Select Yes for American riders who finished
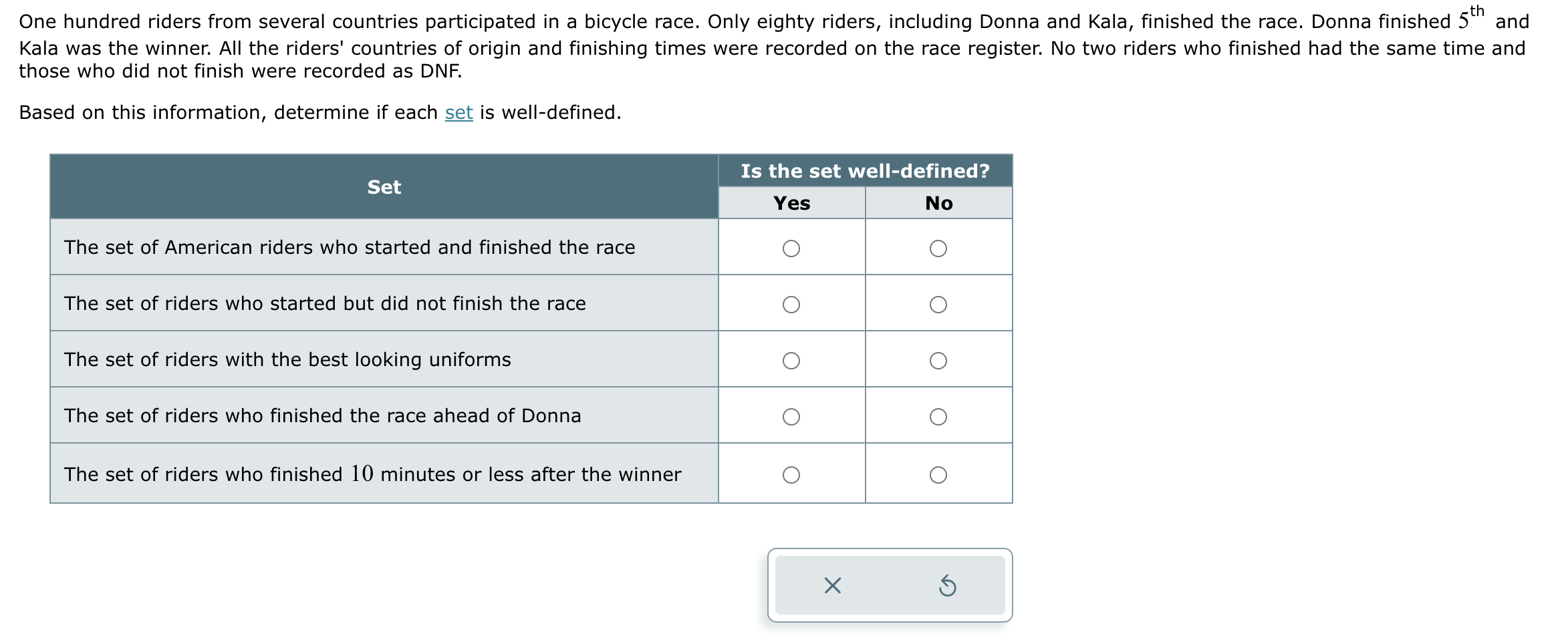Screen dimensions: 1568x644 (791, 249)
